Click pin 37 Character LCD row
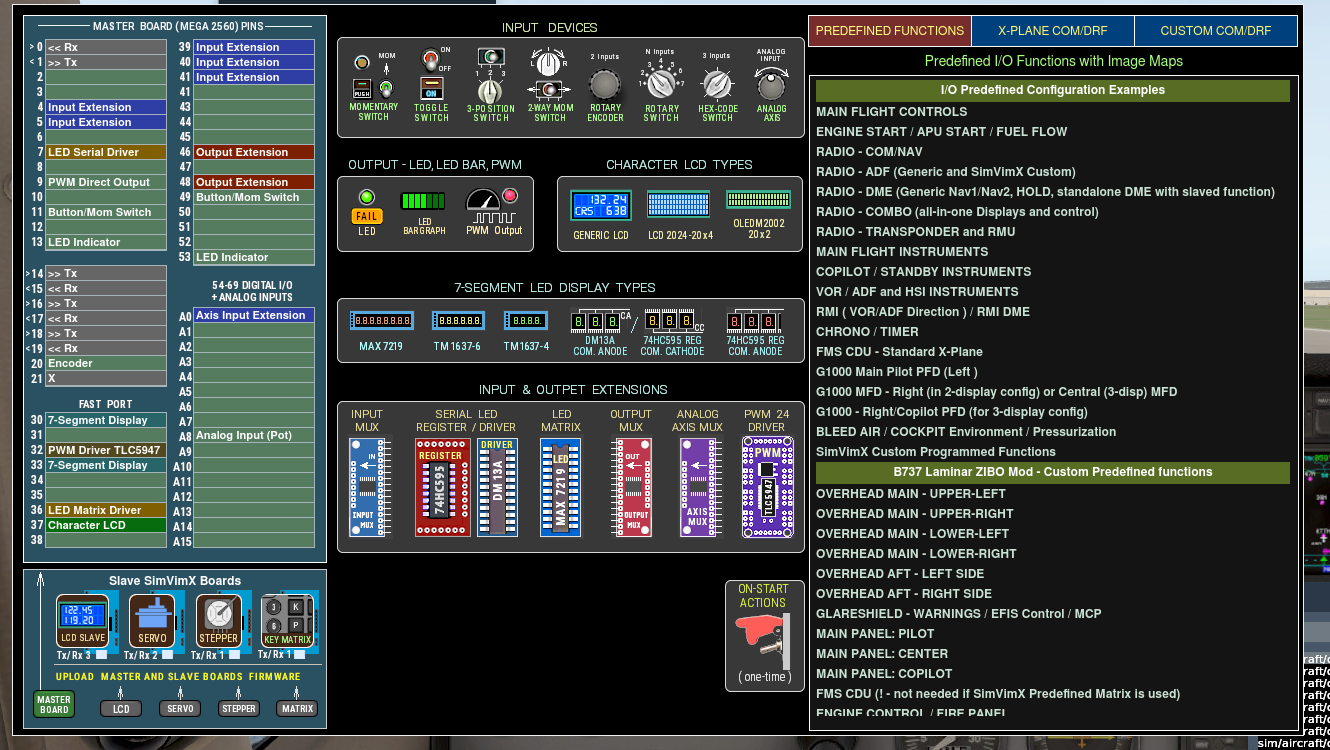The width and height of the screenshot is (1330, 750). (105, 525)
